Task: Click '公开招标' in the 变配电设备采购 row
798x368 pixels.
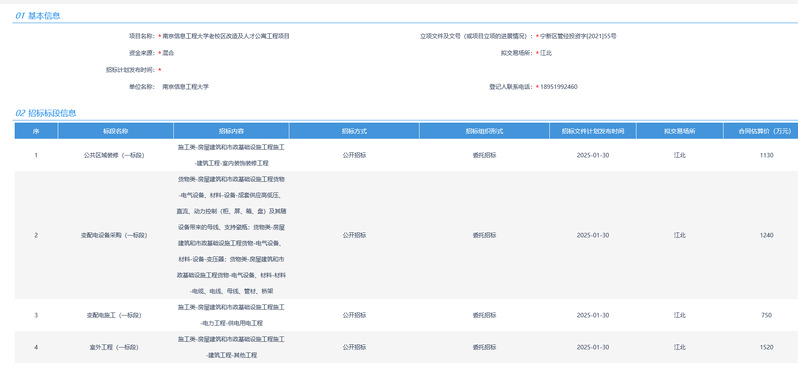Action: (354, 235)
